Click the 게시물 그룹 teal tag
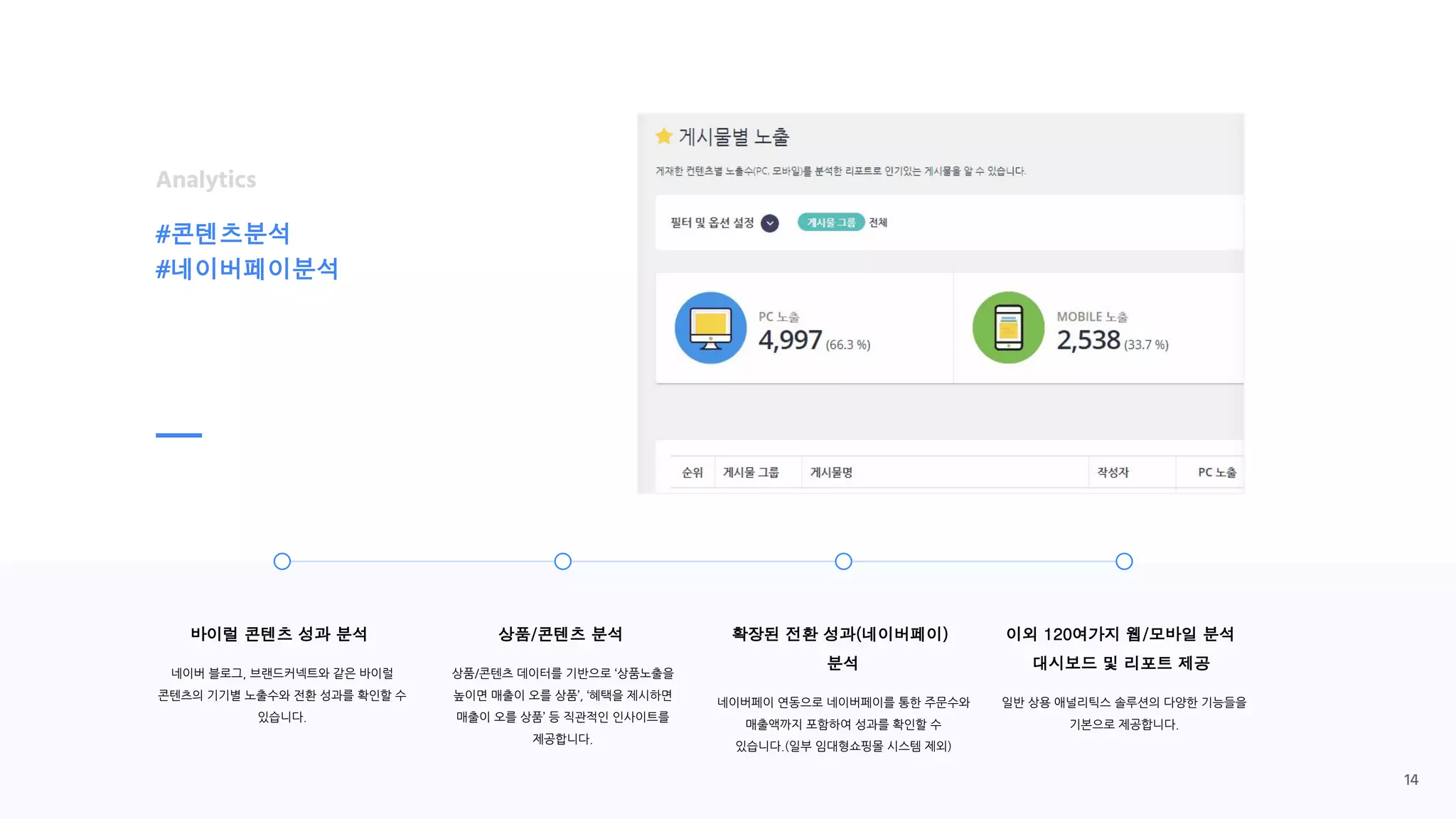The image size is (1456, 819). 830,223
